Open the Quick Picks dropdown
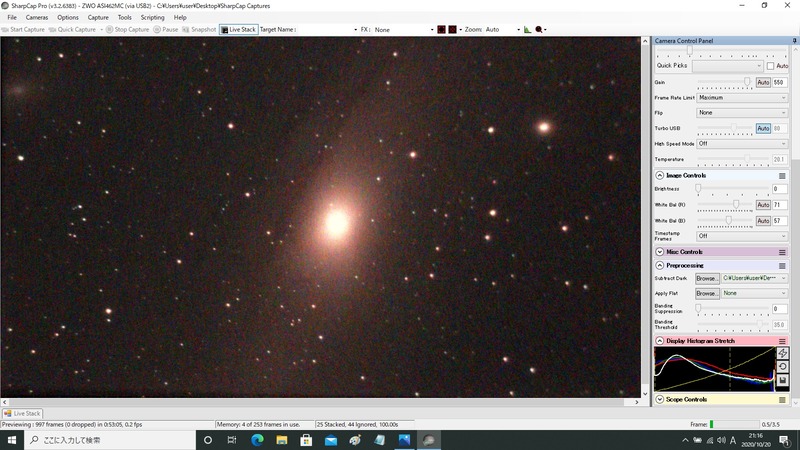 728,66
